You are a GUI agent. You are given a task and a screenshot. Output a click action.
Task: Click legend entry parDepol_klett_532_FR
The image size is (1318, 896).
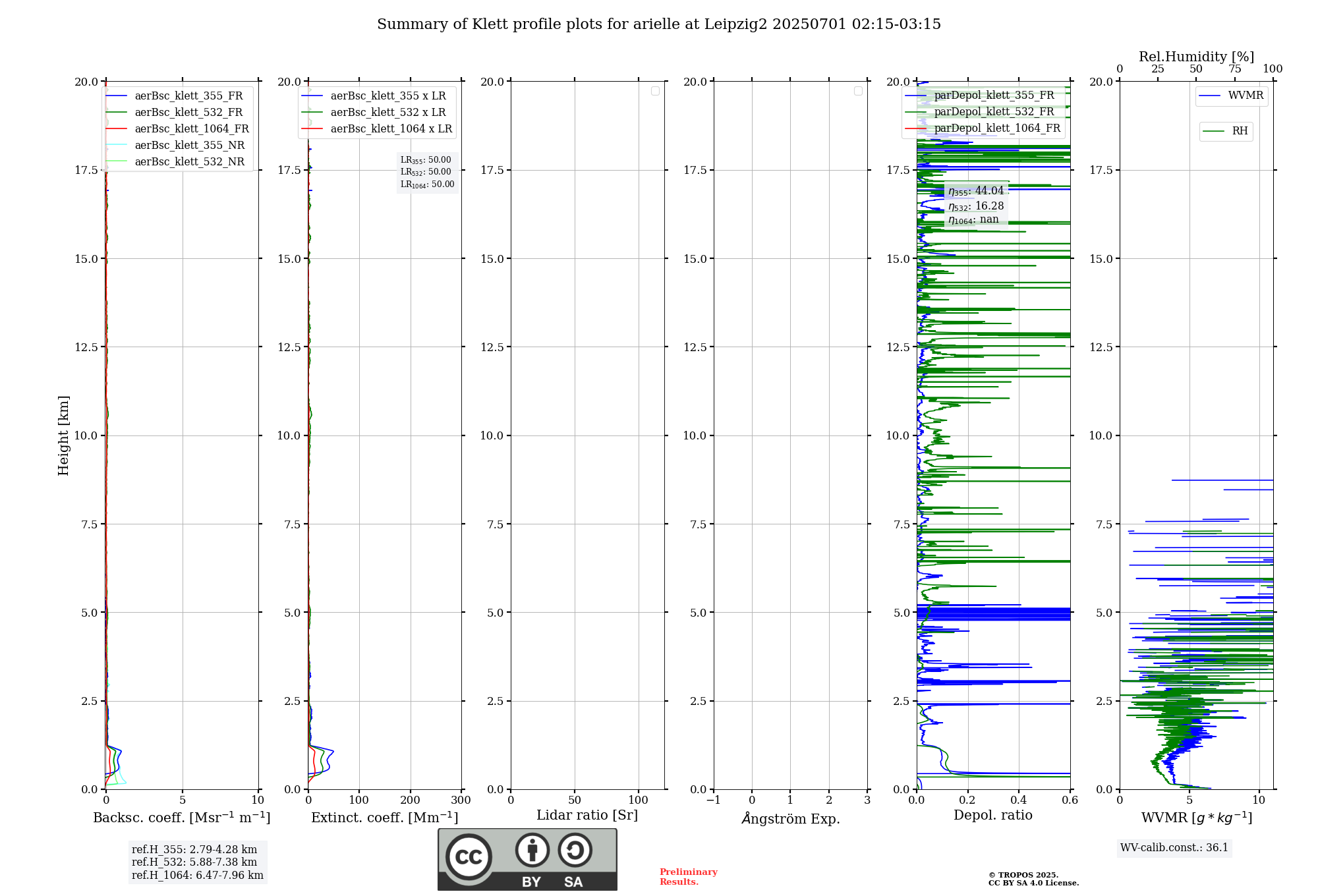[980, 111]
